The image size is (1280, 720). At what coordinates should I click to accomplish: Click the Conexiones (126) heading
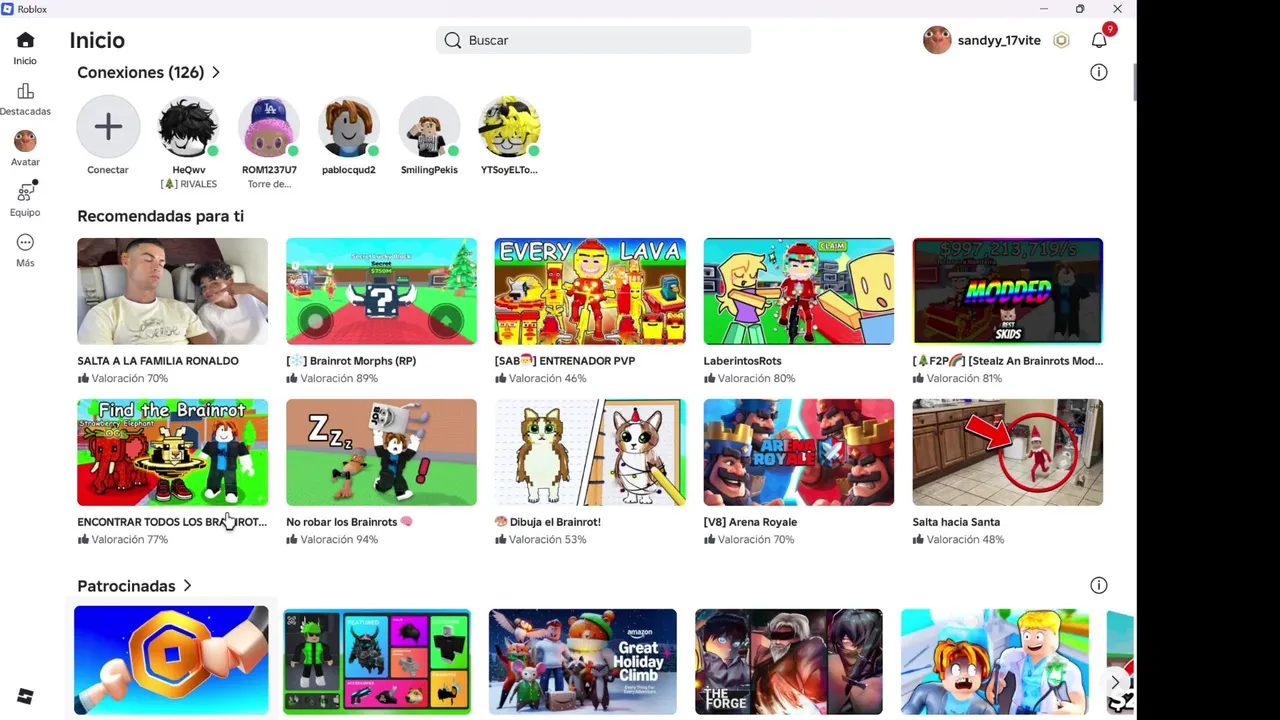tap(140, 72)
